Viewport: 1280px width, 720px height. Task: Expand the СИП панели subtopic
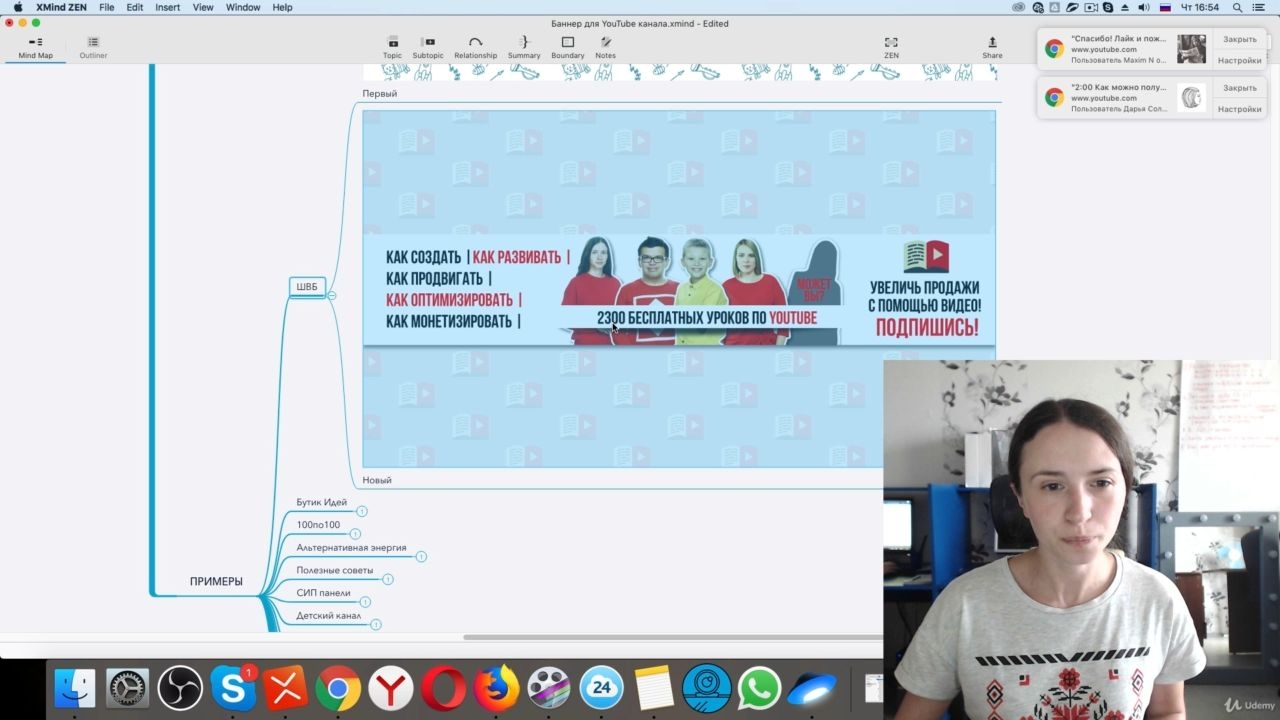pos(365,602)
